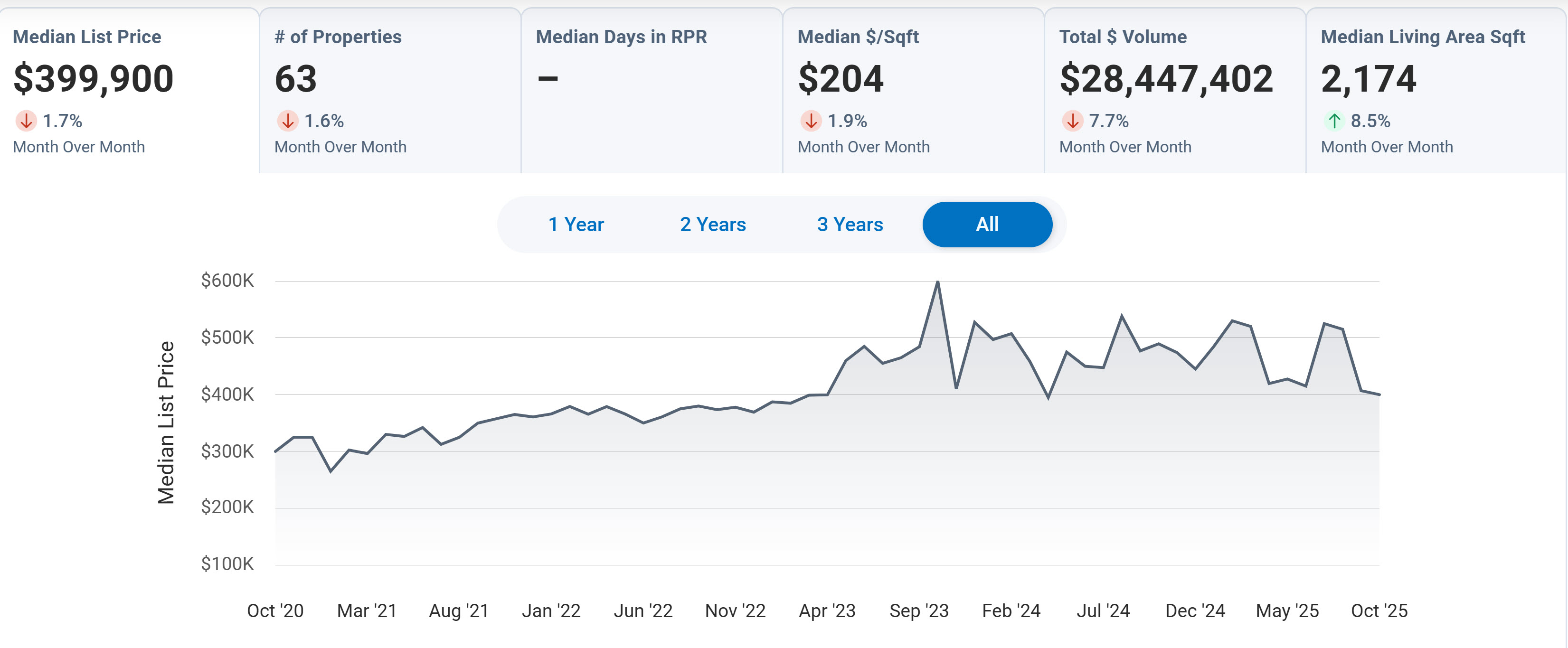This screenshot has height=648, width=1568.
Task: Click the All time range button
Action: coord(987,225)
